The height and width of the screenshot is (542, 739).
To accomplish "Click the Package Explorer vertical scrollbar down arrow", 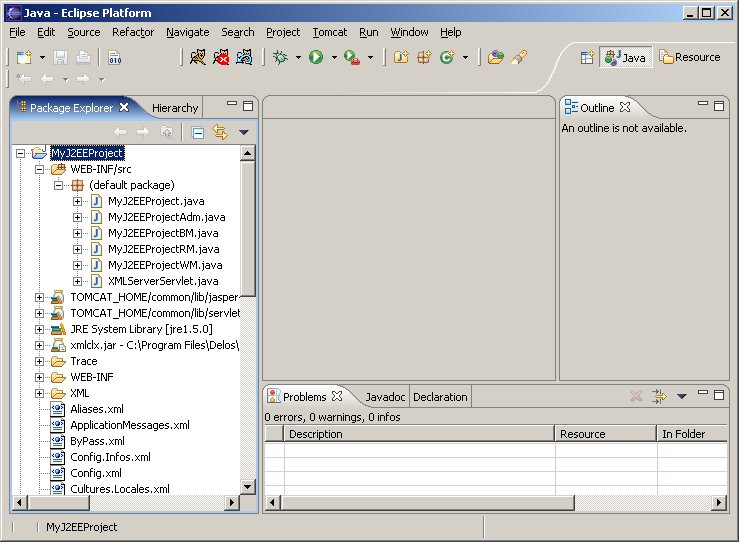I will 249,486.
